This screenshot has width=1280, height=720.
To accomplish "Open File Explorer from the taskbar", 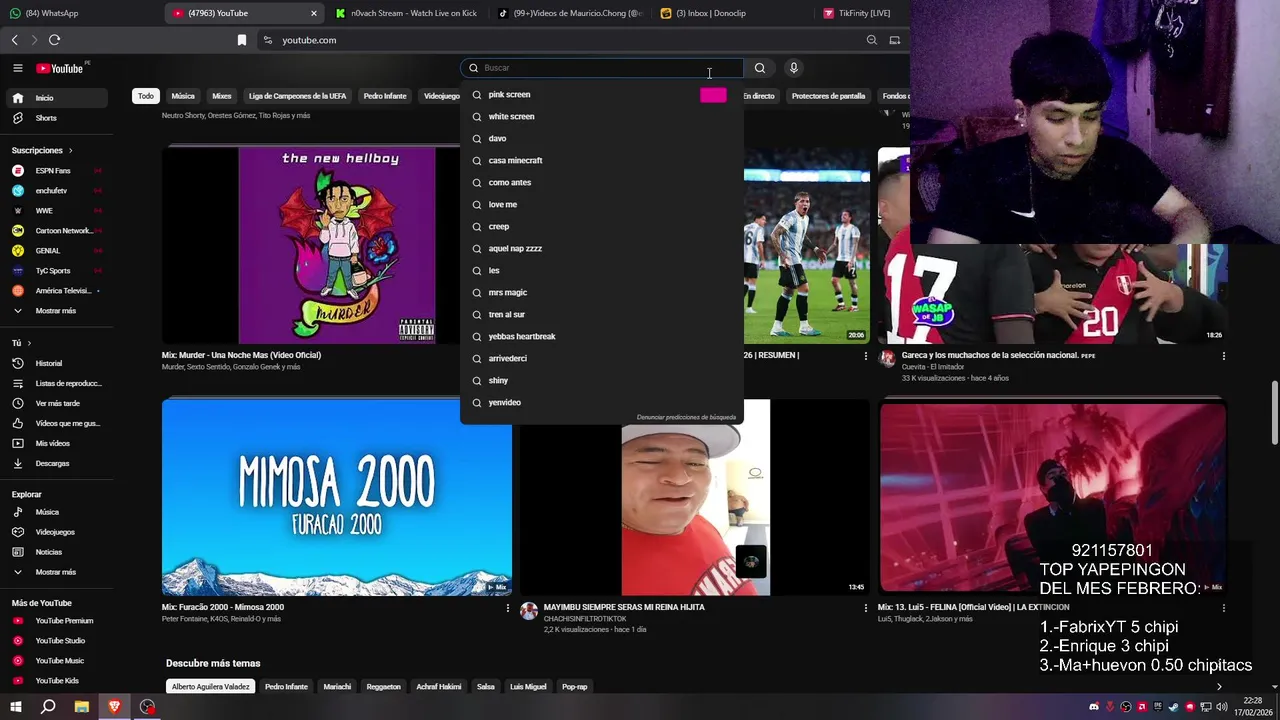I will tap(81, 707).
